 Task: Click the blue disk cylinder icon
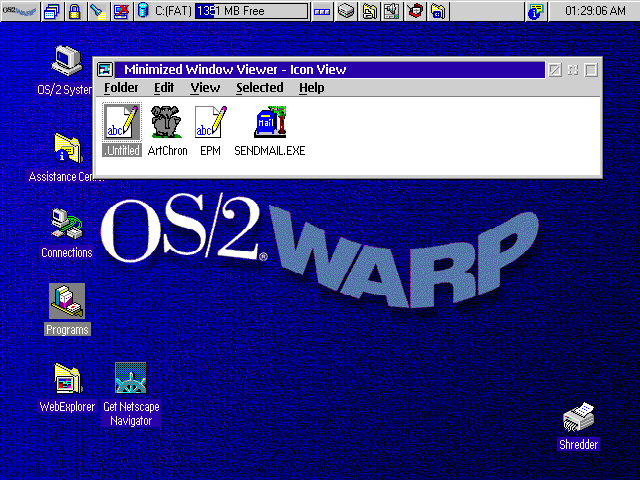click(143, 11)
